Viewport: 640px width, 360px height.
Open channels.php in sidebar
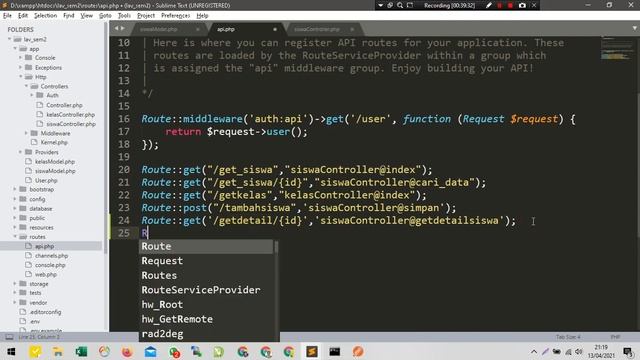51,256
